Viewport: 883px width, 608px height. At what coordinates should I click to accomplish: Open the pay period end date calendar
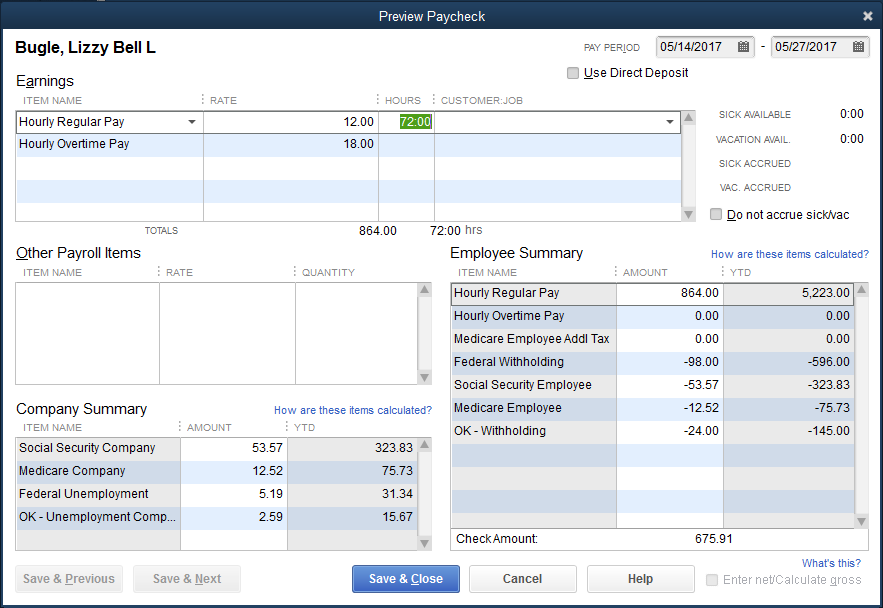[858, 47]
